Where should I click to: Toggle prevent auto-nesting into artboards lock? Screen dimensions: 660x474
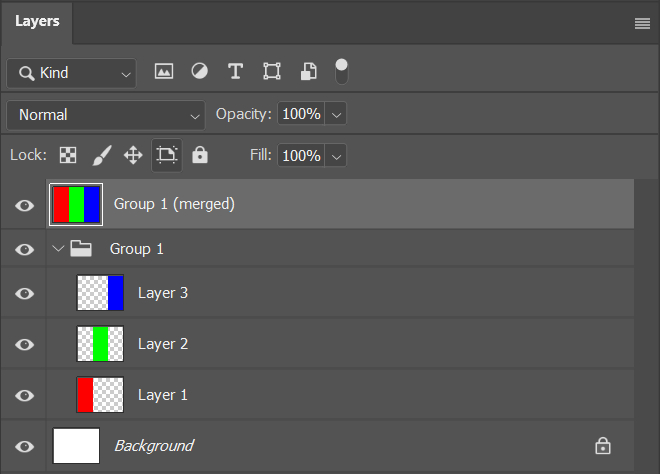[167, 155]
